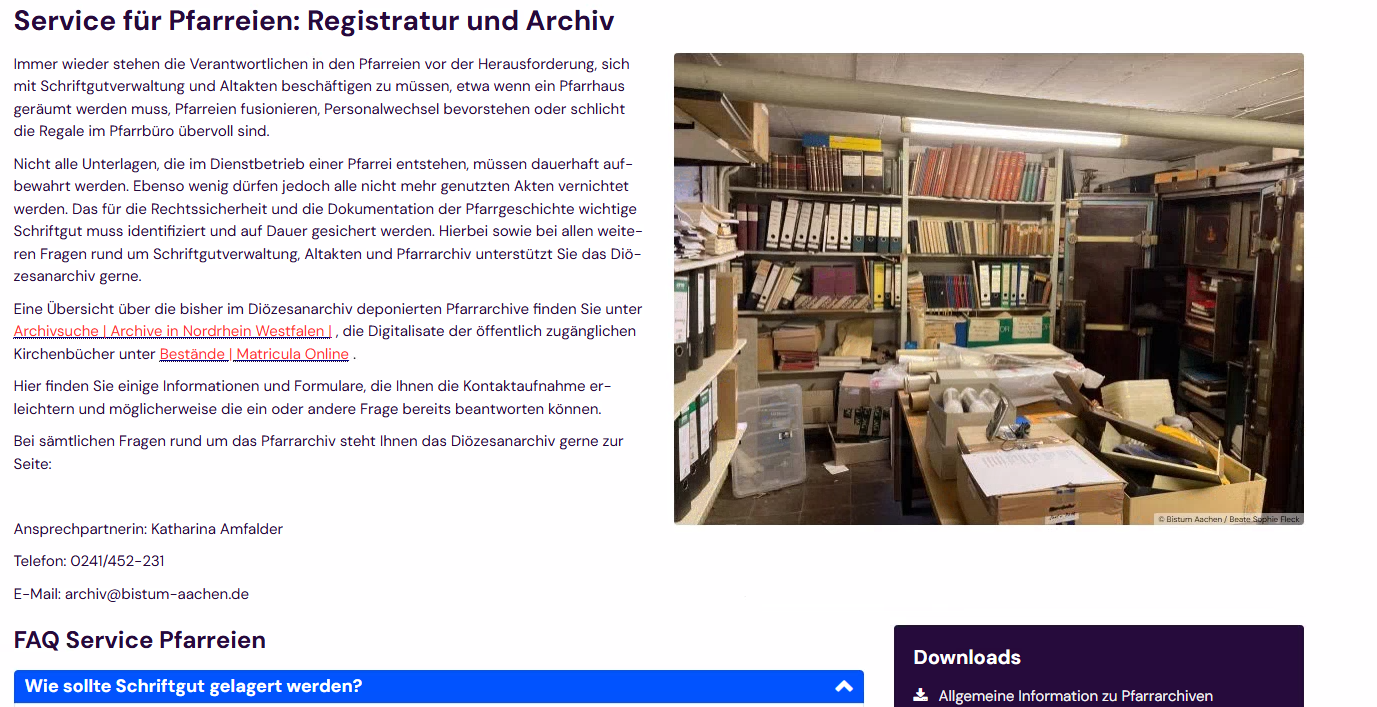This screenshot has height=707, width=1377.
Task: Click the contact name Katharina Amfalder
Action: (x=217, y=529)
